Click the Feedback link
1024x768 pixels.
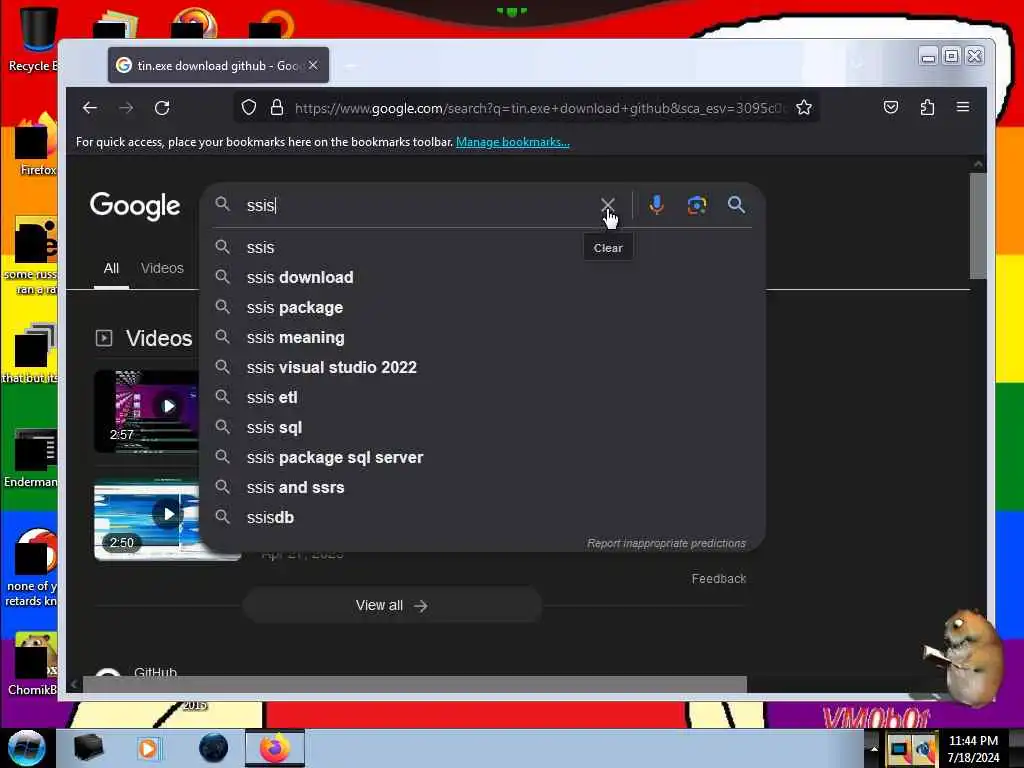click(719, 579)
